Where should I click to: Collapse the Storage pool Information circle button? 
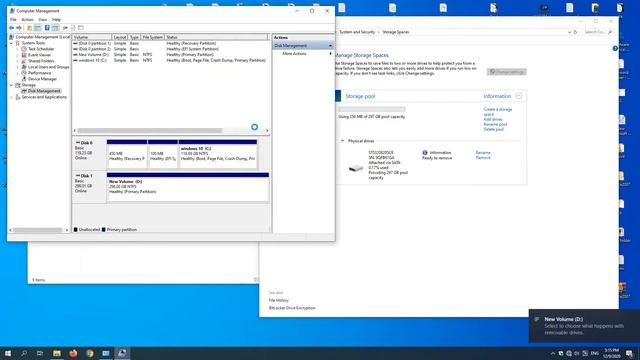pos(518,96)
